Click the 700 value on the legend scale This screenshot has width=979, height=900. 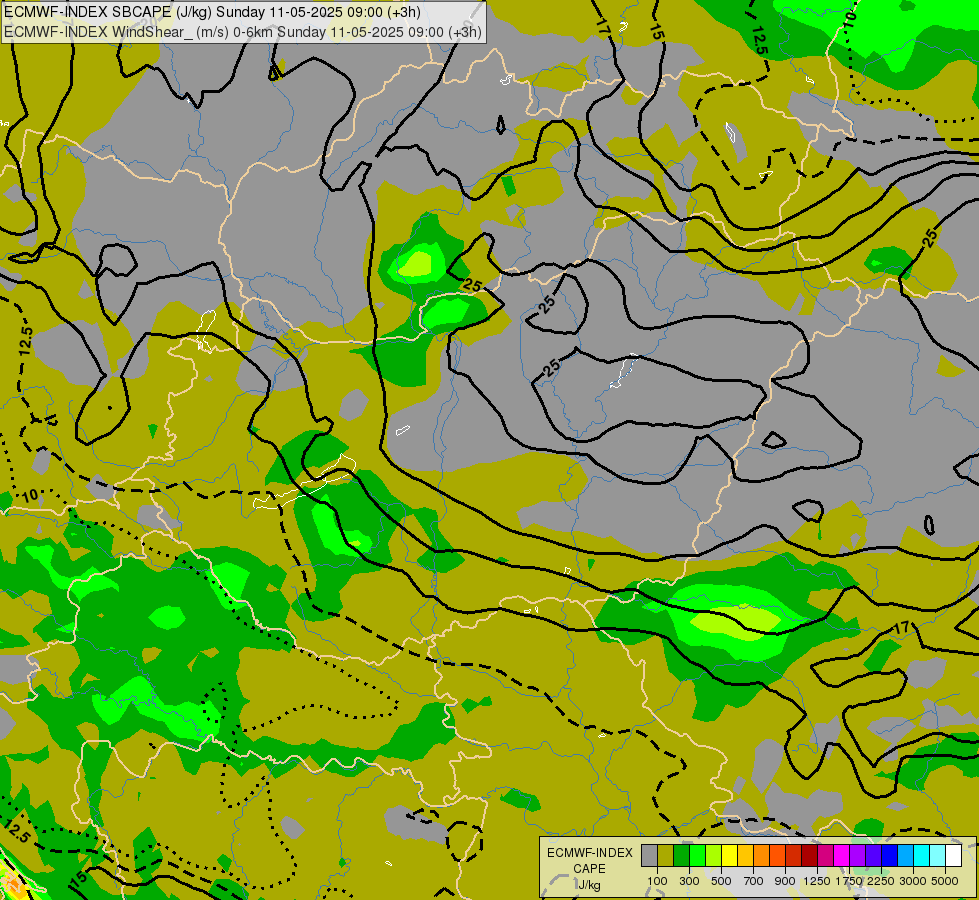coord(754,881)
